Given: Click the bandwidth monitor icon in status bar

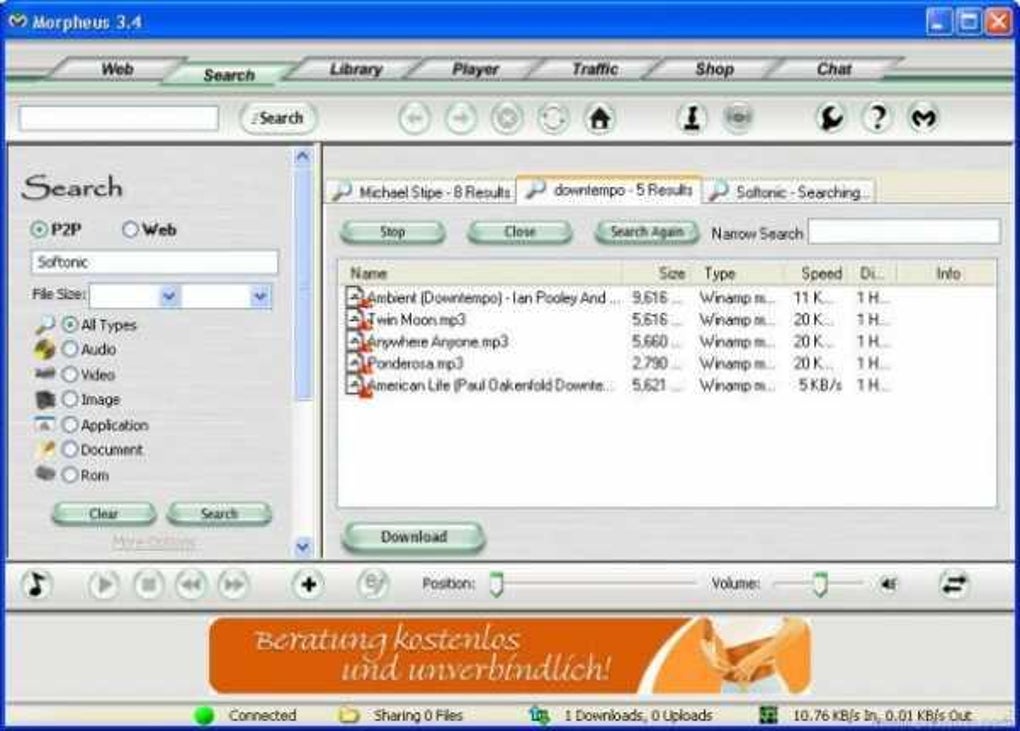Looking at the screenshot, I should (768, 715).
